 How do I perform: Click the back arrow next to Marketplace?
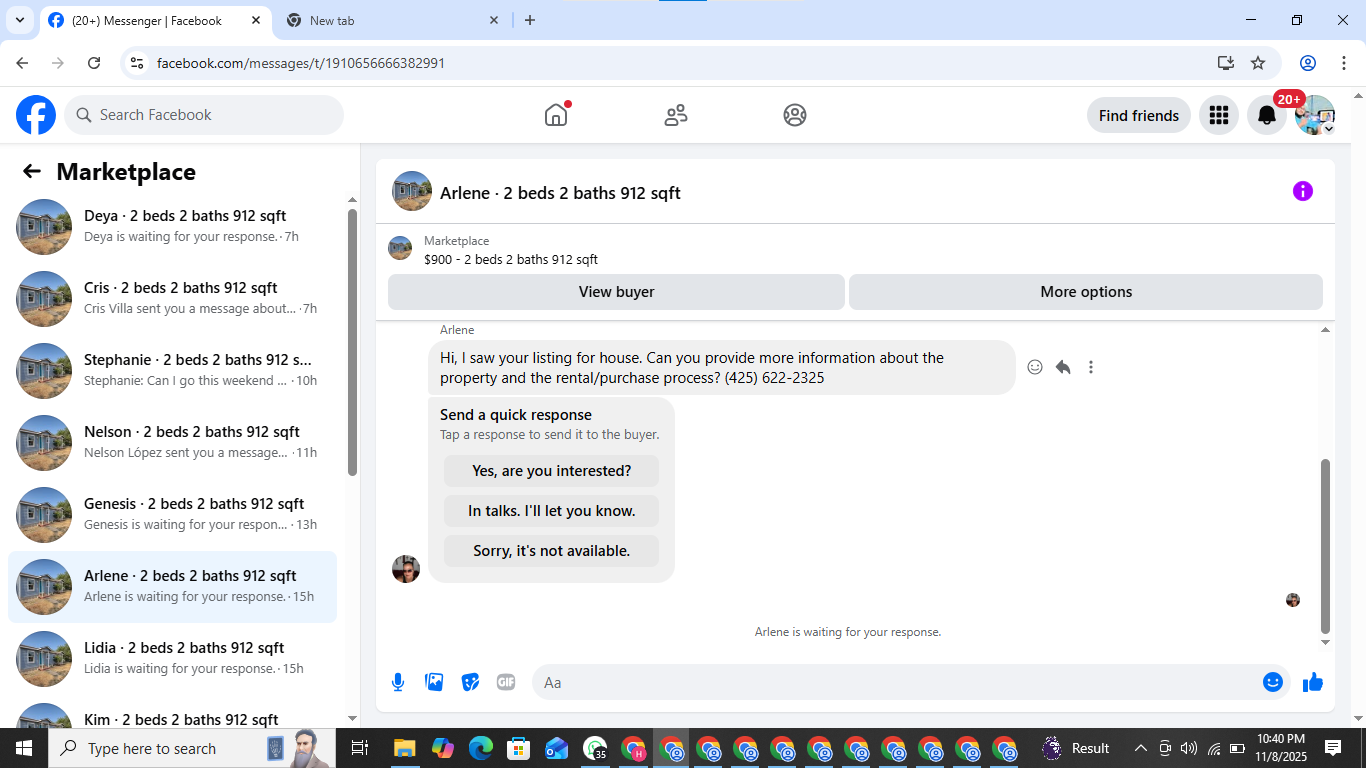point(32,171)
